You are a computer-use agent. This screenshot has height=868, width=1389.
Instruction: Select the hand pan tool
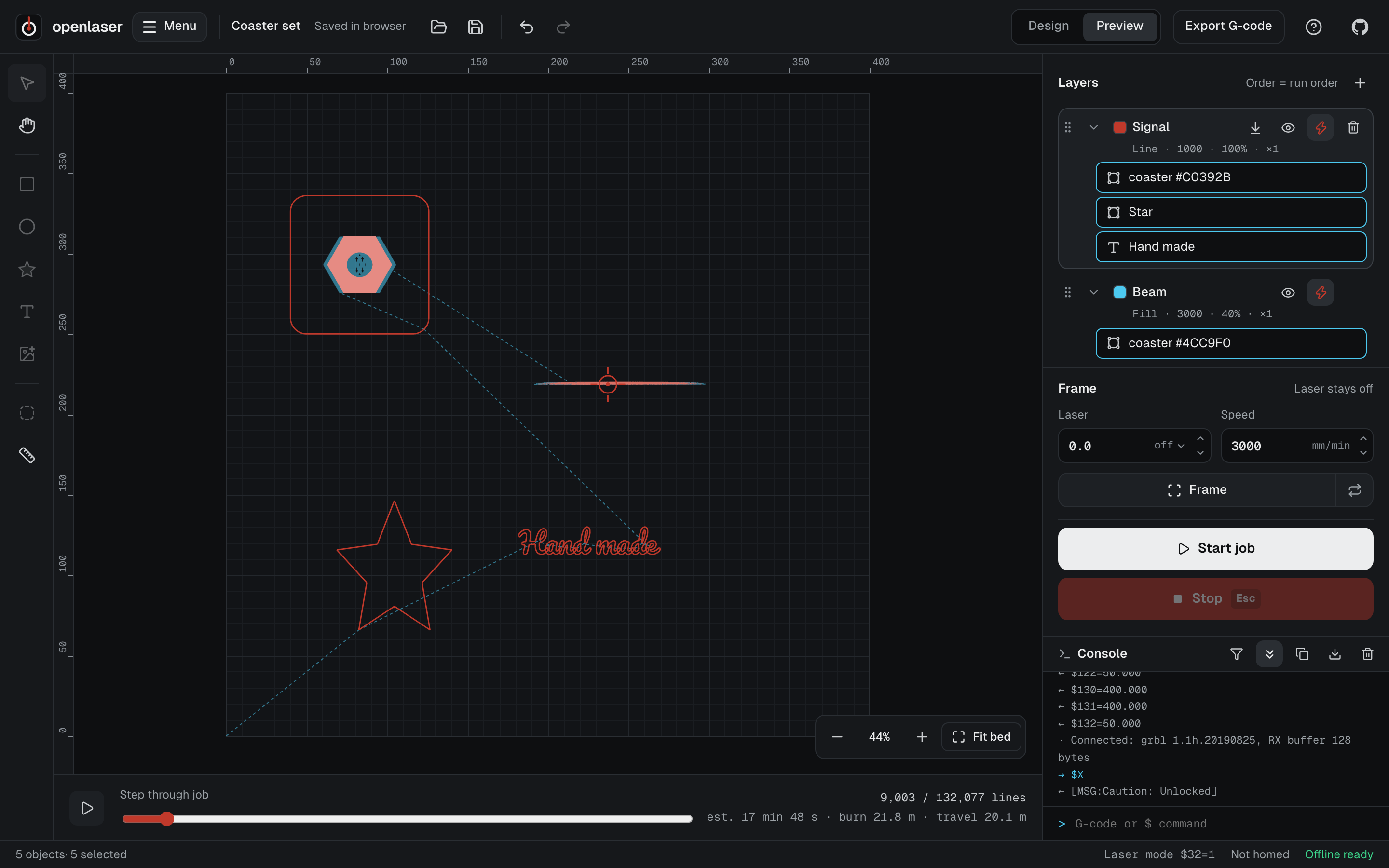click(27, 126)
